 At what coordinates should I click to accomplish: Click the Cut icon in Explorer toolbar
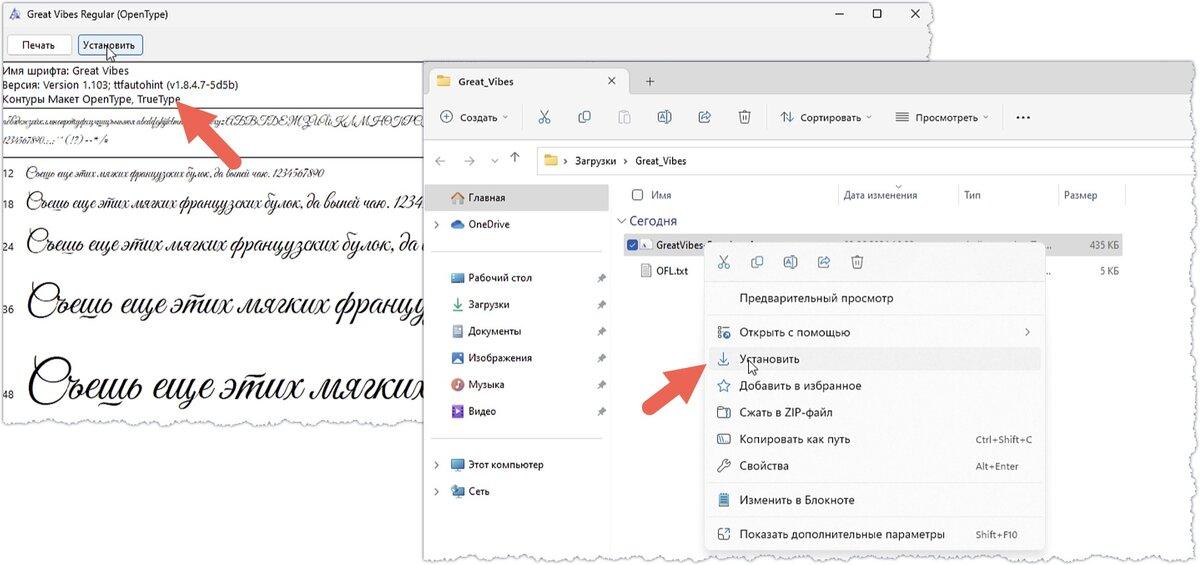[x=544, y=117]
